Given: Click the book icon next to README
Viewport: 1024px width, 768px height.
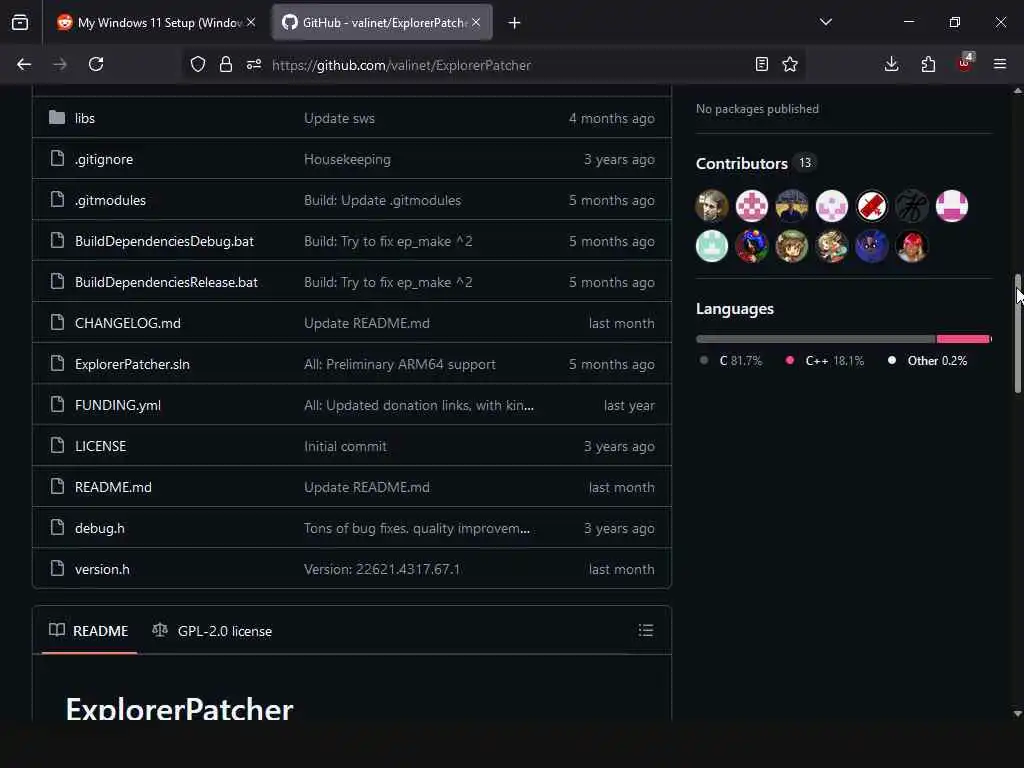Looking at the screenshot, I should [x=57, y=630].
